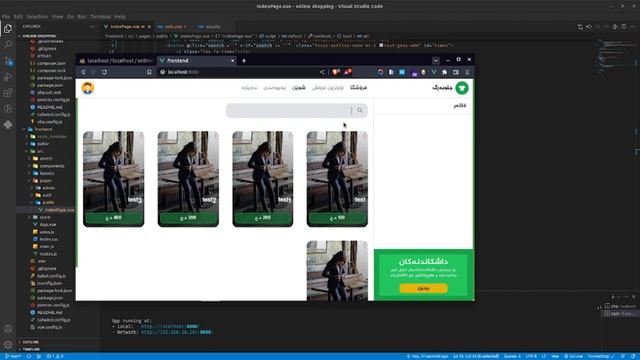The image size is (640, 360).
Task: Open the browser wallet icon in toolbar
Action: coord(456,72)
